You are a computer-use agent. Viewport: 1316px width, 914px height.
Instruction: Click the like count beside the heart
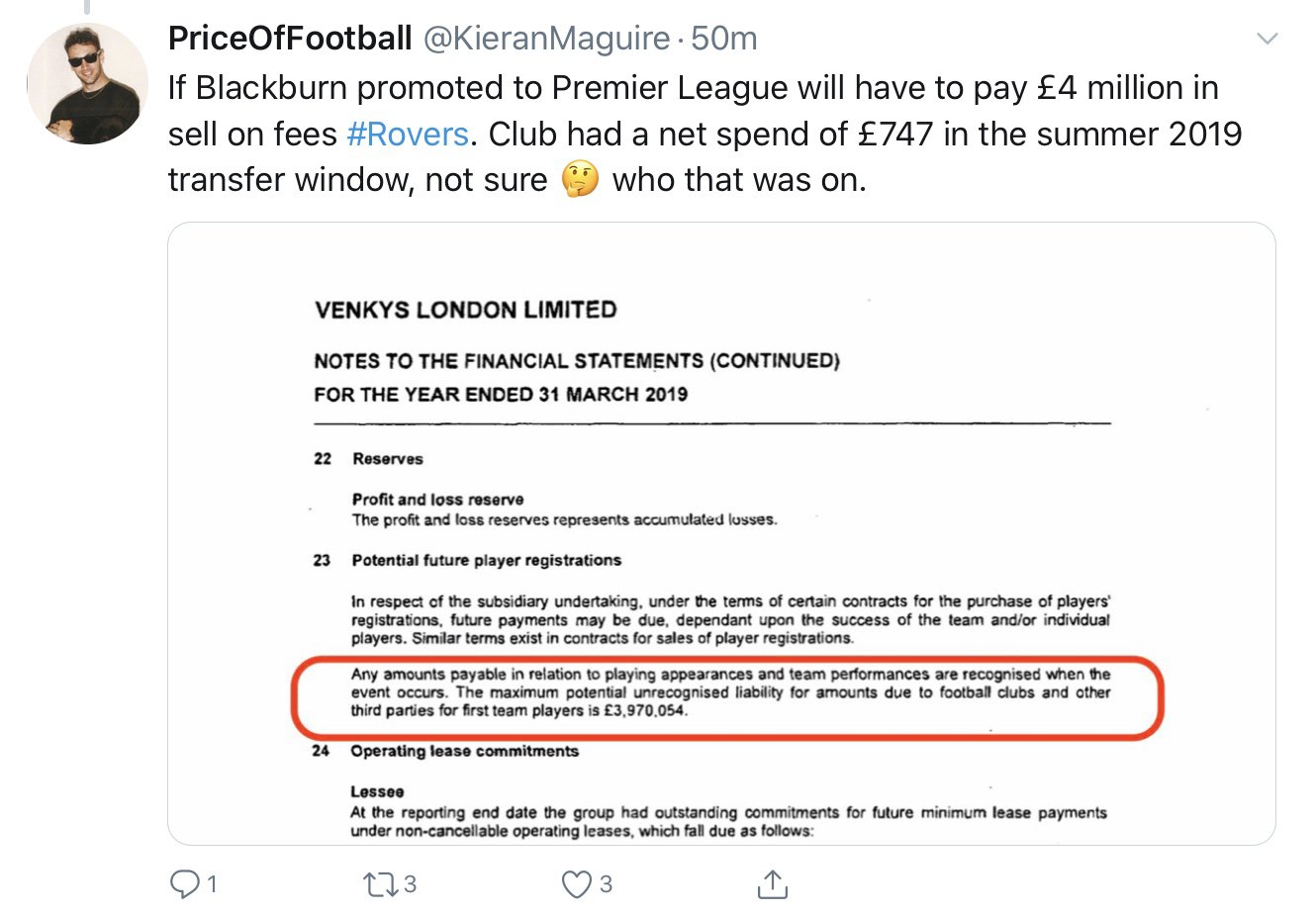pyautogui.click(x=606, y=883)
